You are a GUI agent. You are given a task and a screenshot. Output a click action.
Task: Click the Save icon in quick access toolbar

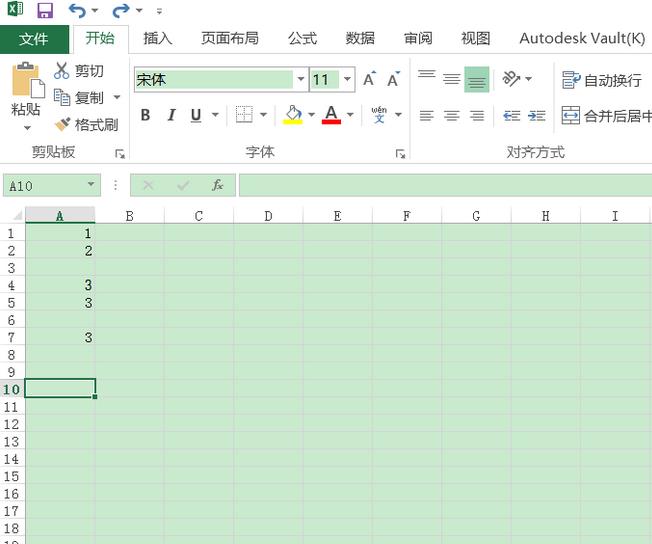point(45,10)
